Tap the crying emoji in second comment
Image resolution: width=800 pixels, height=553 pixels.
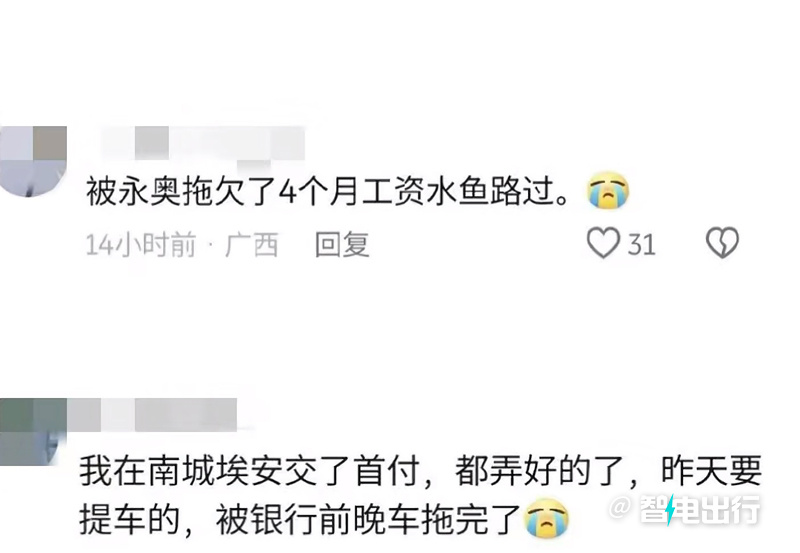point(547,518)
